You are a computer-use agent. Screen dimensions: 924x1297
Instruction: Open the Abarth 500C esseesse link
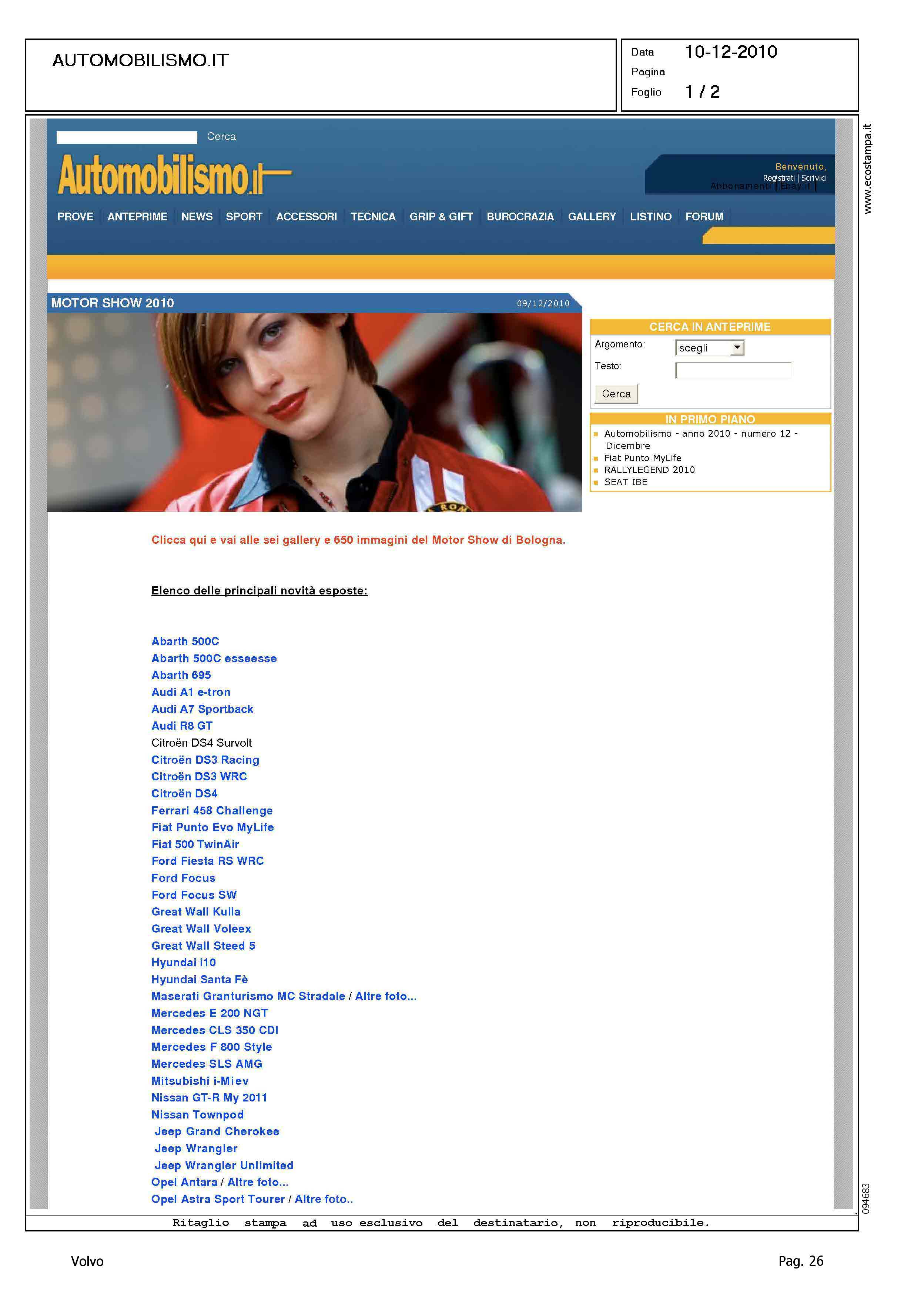click(x=213, y=658)
